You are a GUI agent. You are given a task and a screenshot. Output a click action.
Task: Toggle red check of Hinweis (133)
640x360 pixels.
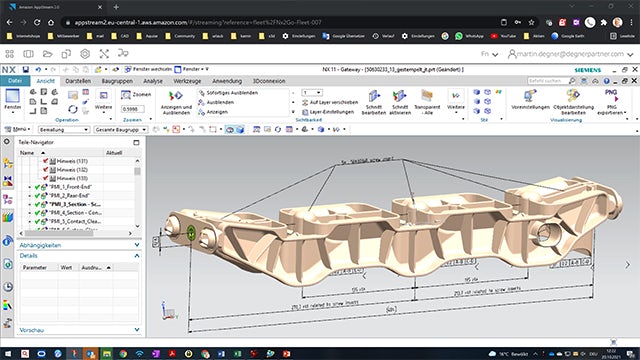pos(45,178)
